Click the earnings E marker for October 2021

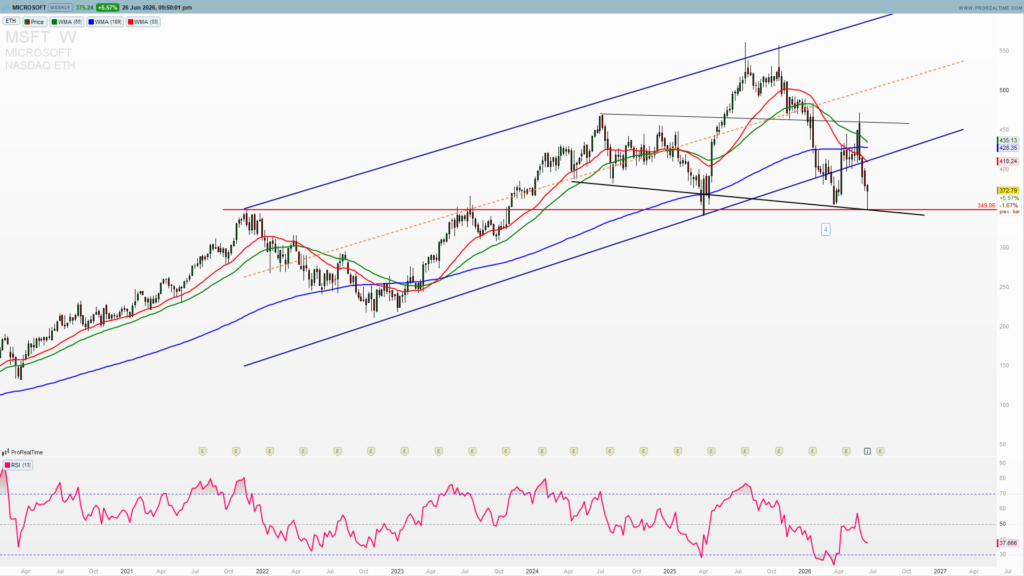pos(236,451)
